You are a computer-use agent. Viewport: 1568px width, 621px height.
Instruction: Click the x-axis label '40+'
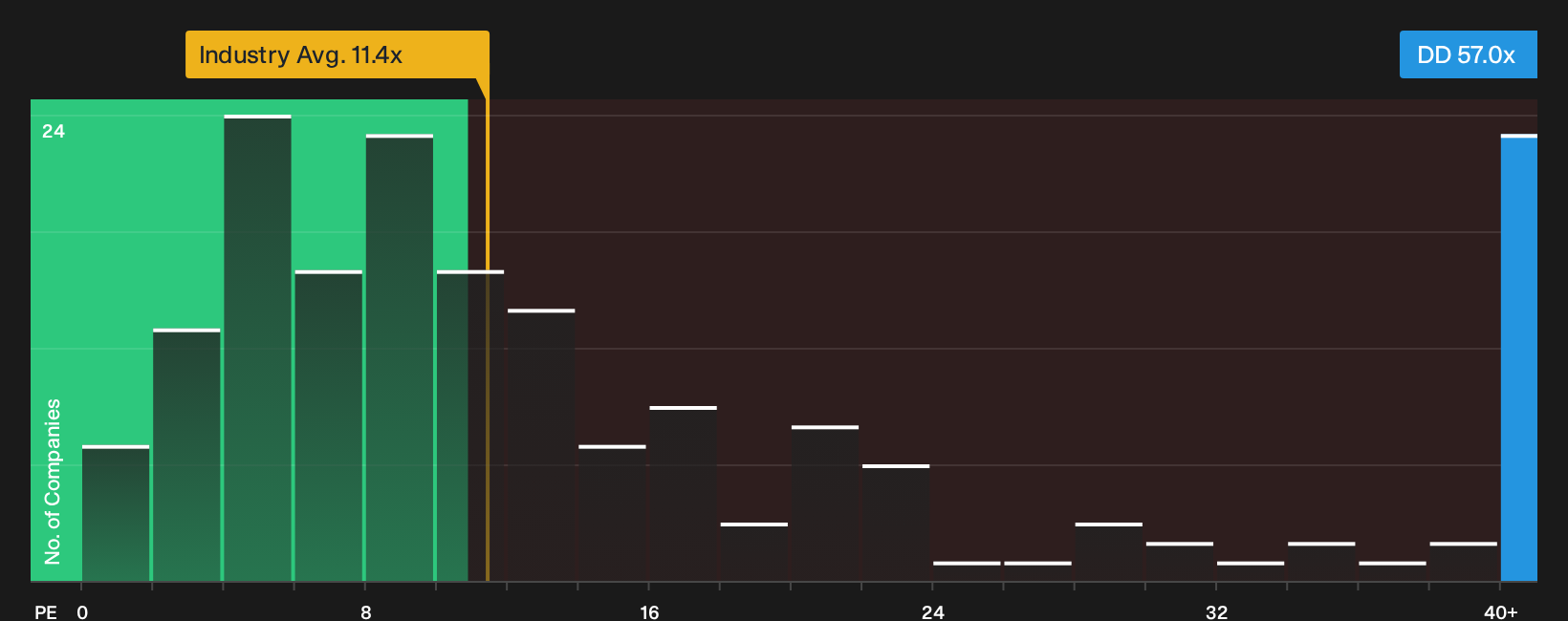1501,611
